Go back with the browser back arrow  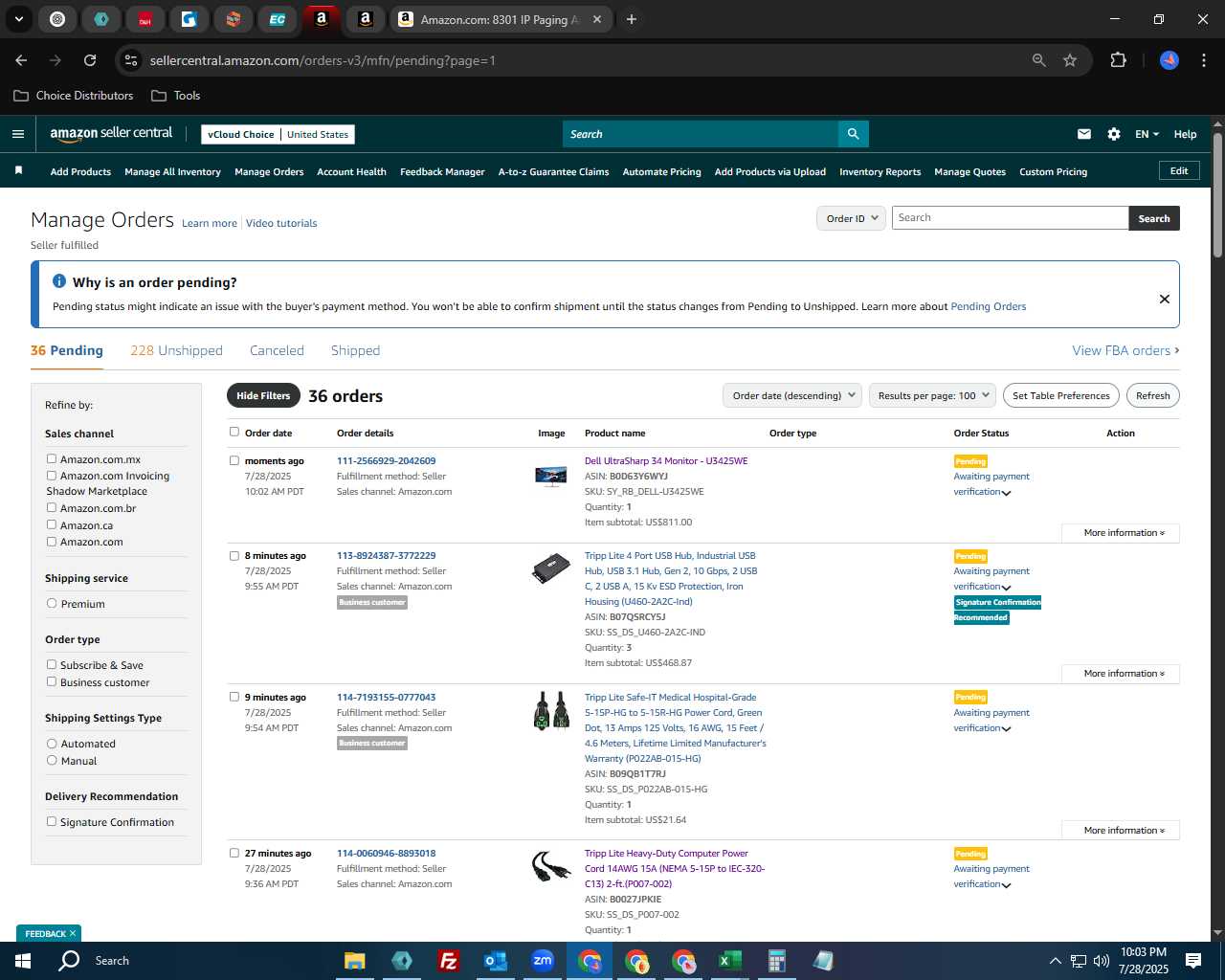(x=21, y=60)
